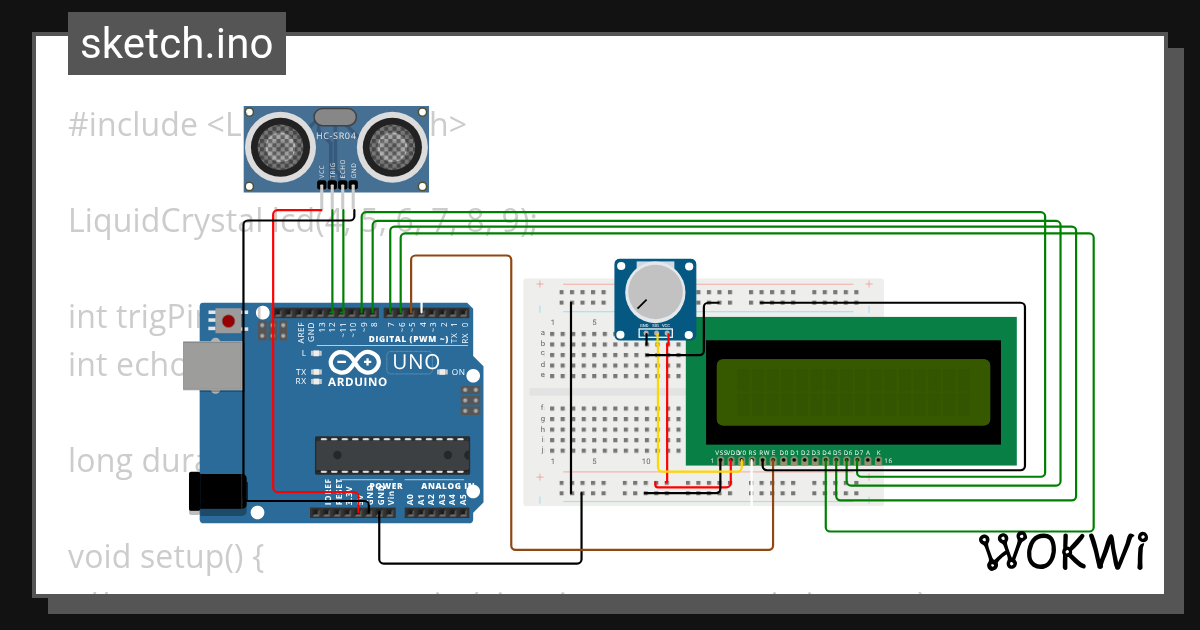This screenshot has width=1200, height=630.
Task: Click the Arduino power barrel jack
Action: tap(215, 490)
